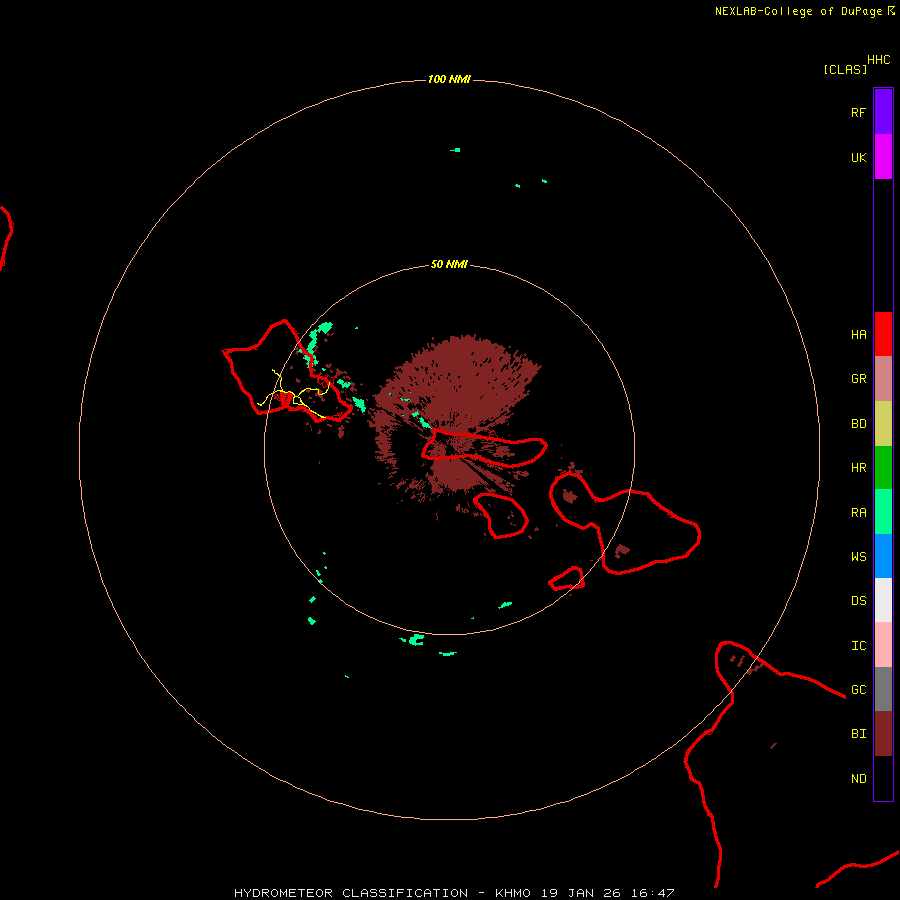This screenshot has width=900, height=900.
Task: Click the ND black legend swatch
Action: pos(883,778)
